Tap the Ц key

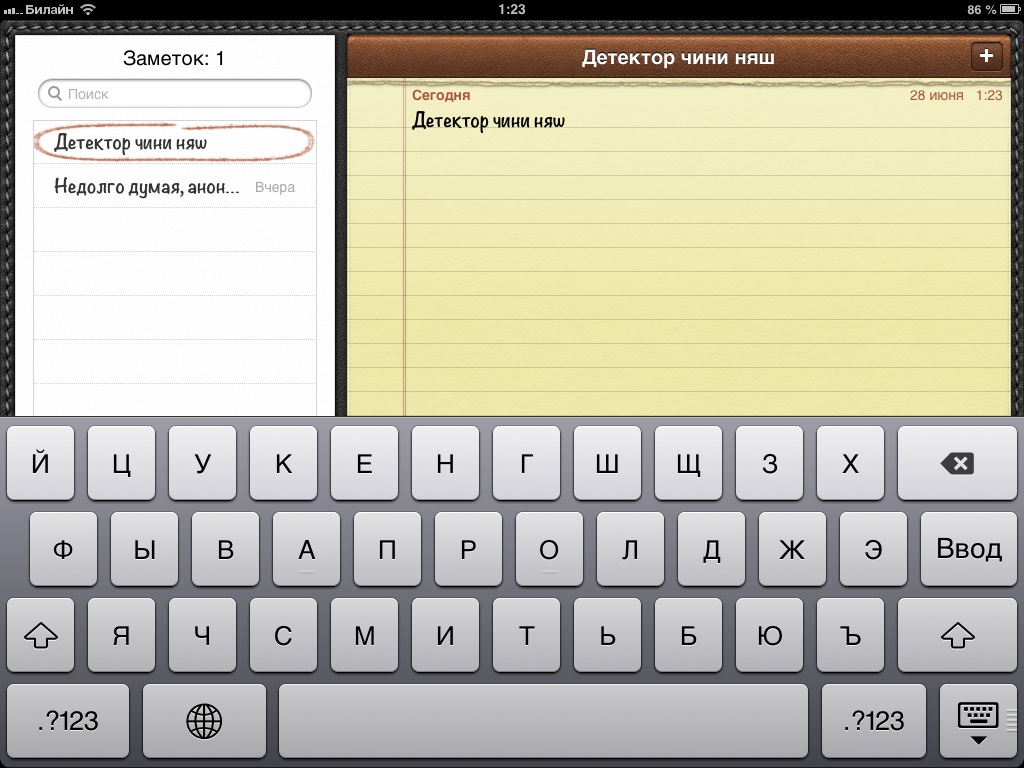(x=121, y=463)
